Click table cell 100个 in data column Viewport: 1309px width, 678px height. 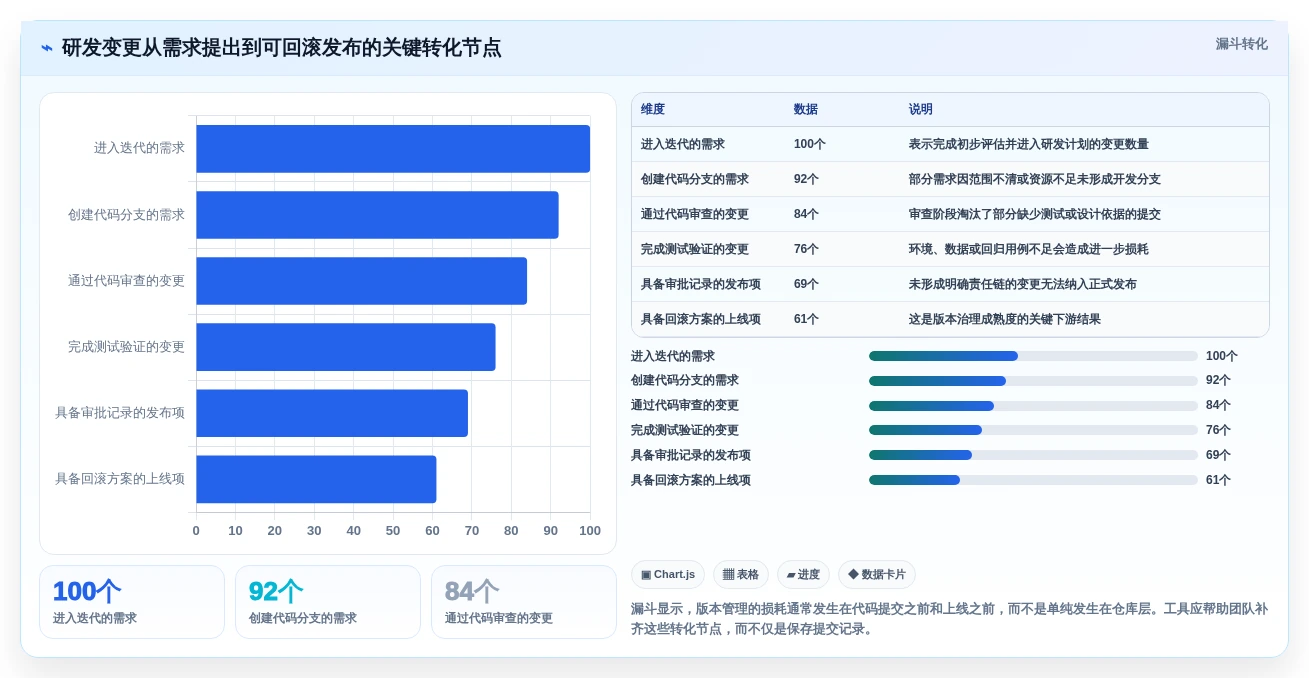810,144
